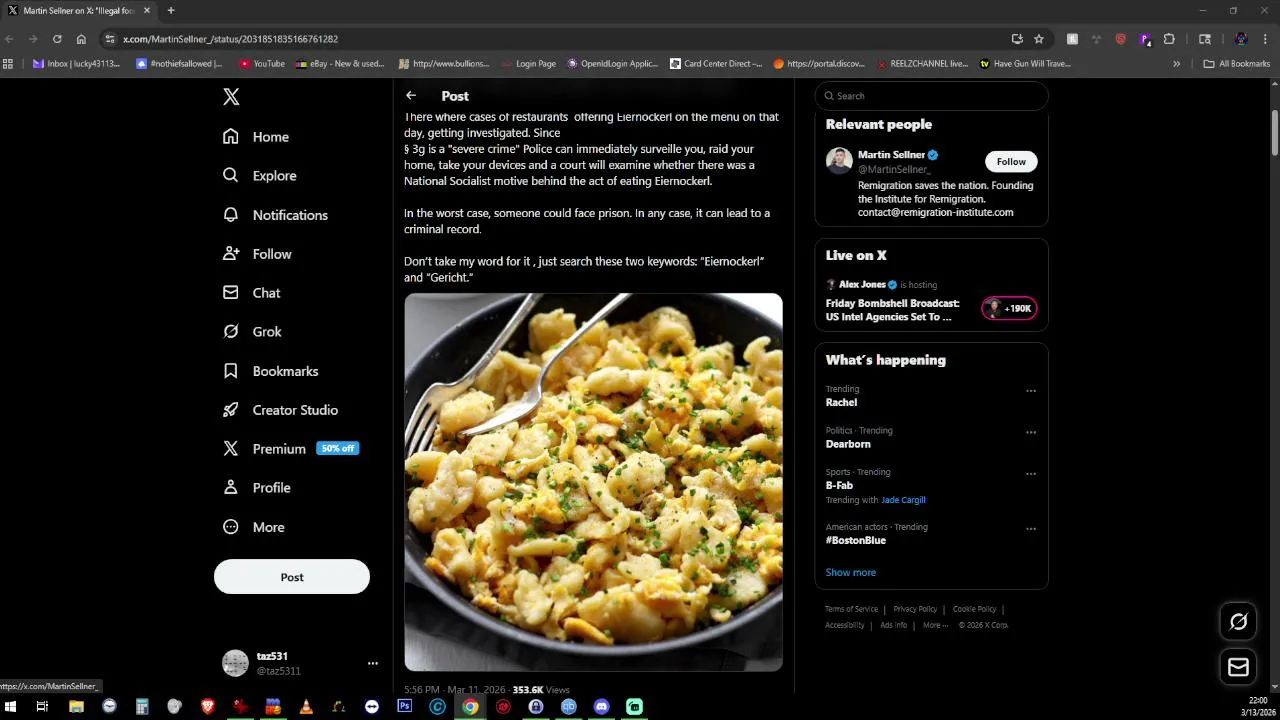Follow Martin Sellner

[1011, 162]
